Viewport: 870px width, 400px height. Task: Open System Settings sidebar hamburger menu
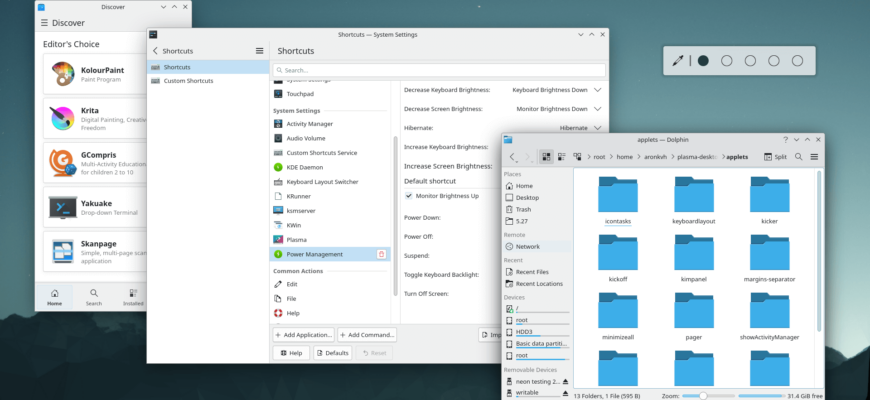(x=259, y=51)
